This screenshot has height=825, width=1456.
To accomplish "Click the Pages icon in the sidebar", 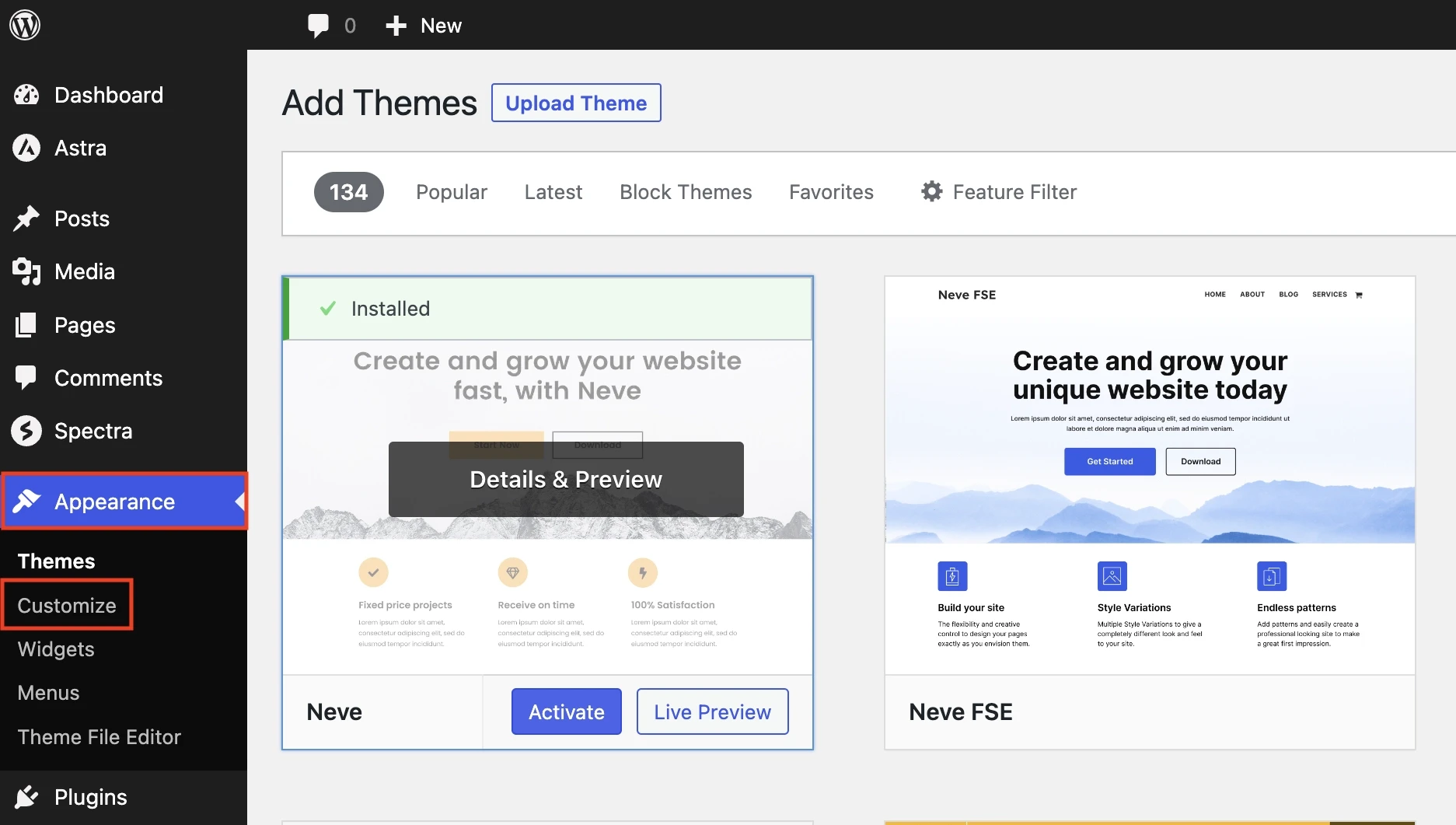I will [x=26, y=325].
